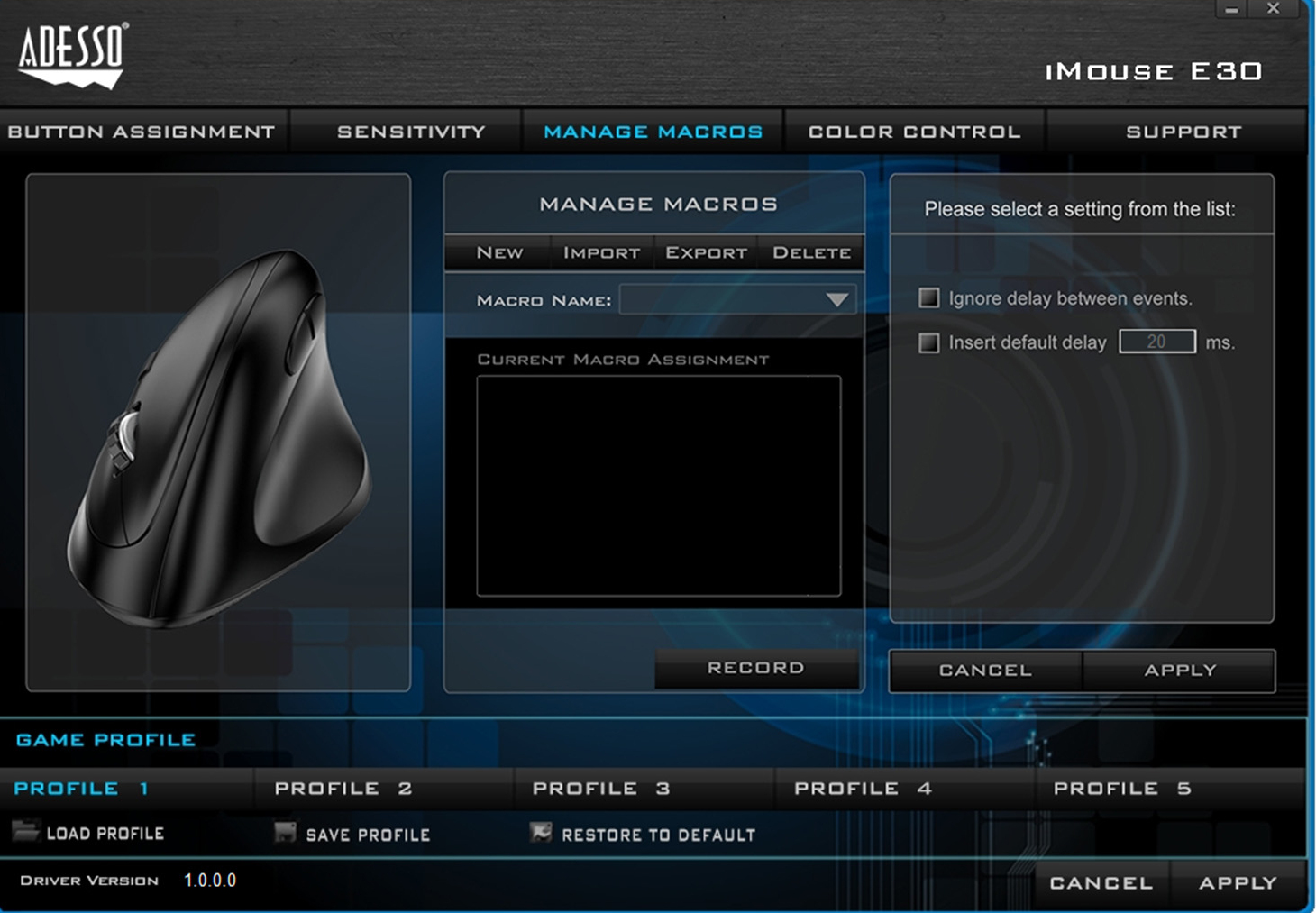Click the Adesso logo

coord(72,54)
